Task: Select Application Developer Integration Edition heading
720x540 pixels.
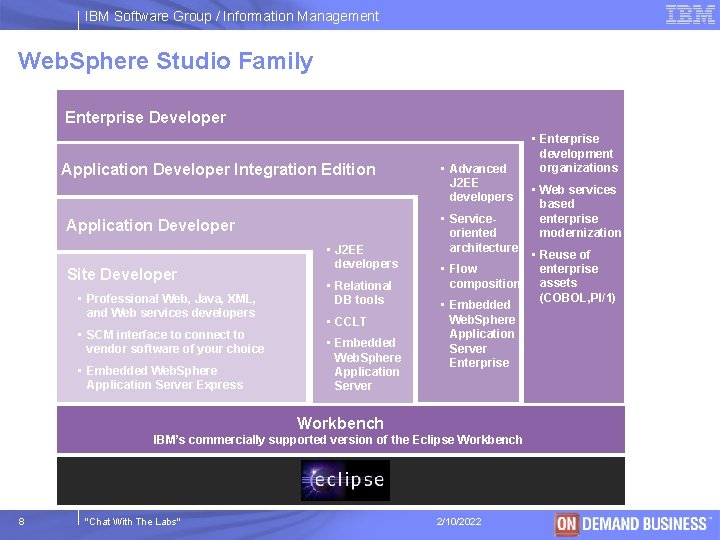Action: click(x=219, y=169)
